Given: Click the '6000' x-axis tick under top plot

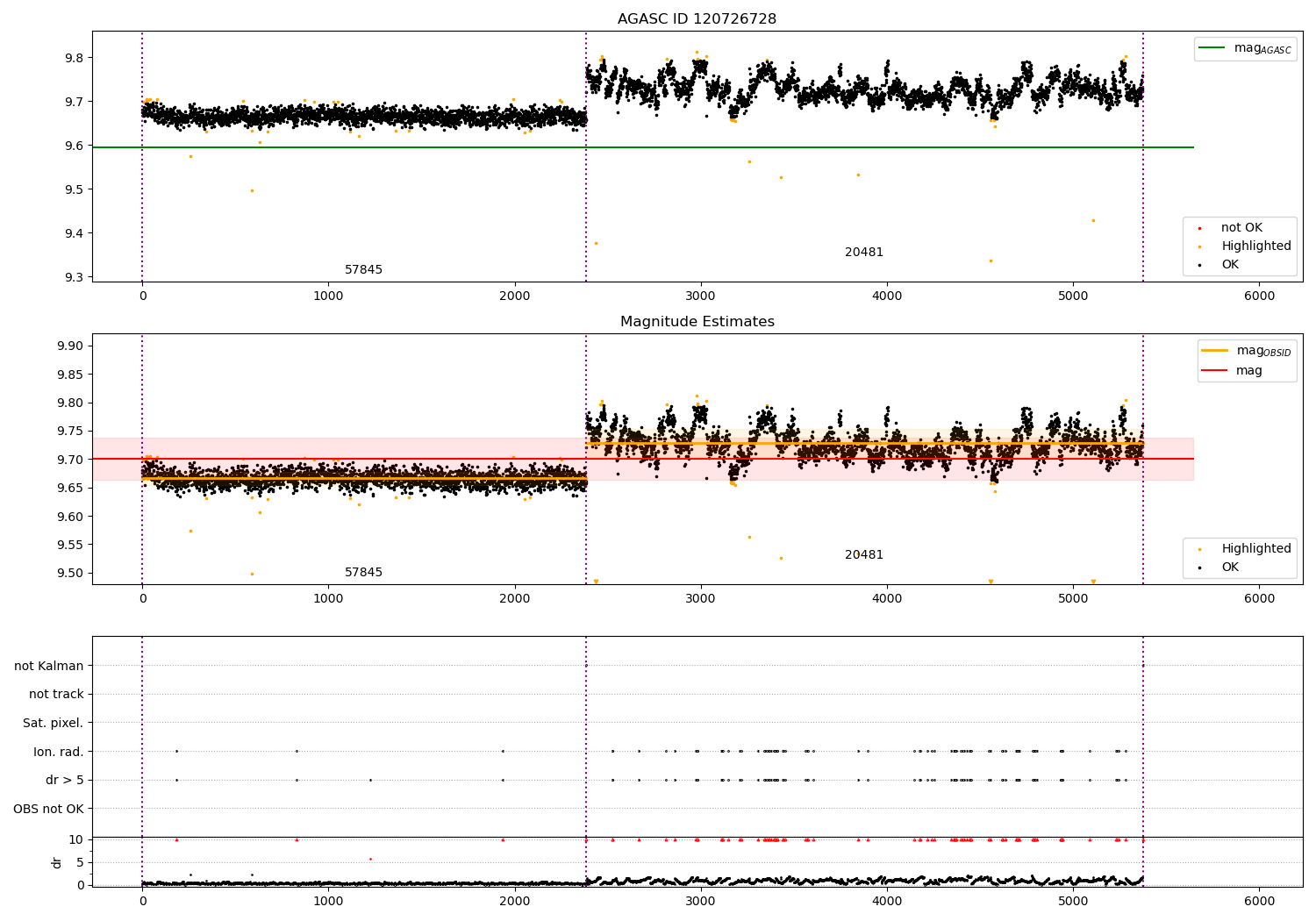Looking at the screenshot, I should click(x=1260, y=296).
